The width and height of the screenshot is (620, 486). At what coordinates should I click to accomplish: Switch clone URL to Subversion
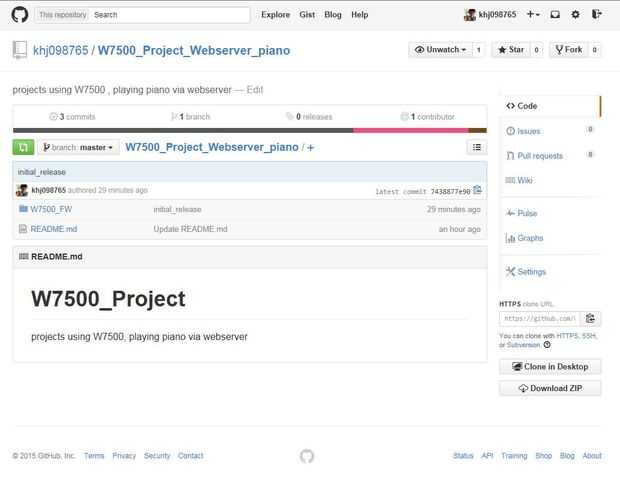click(x=523, y=345)
